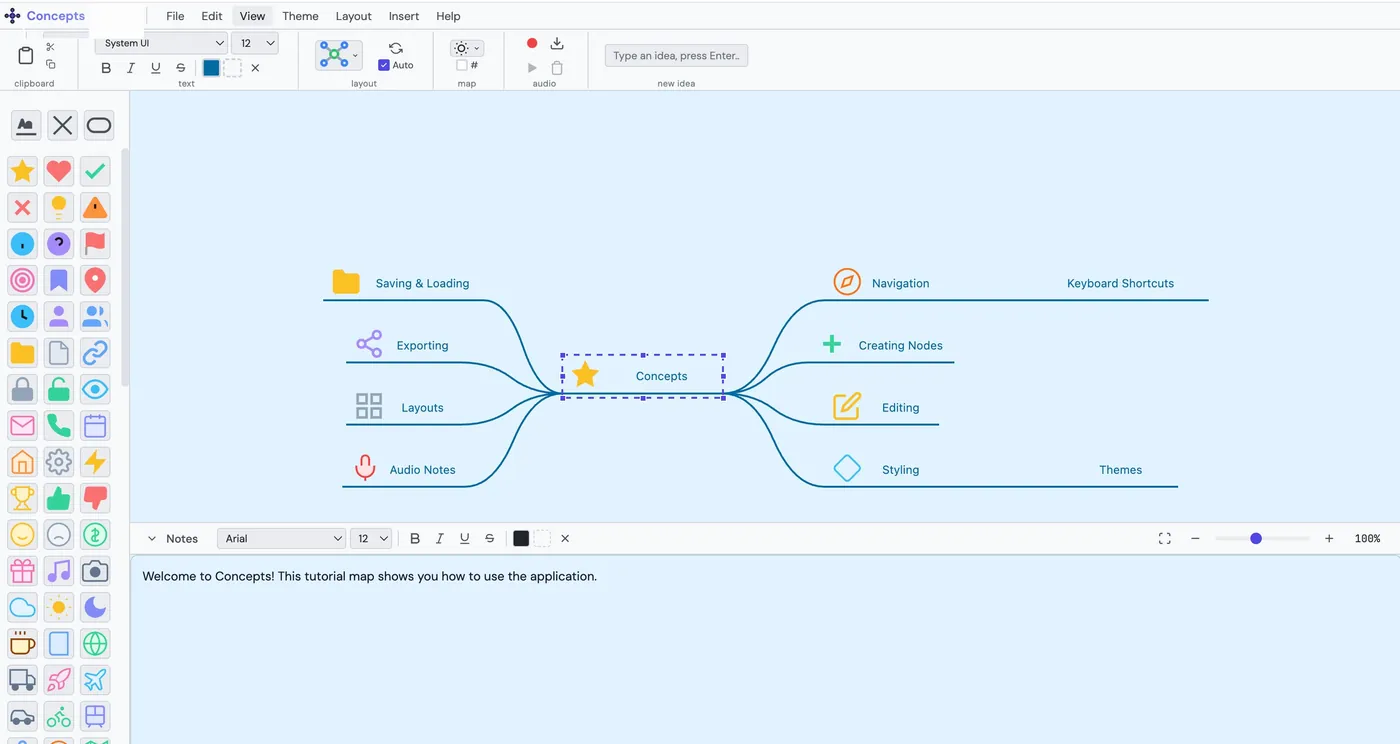This screenshot has height=744, width=1400.
Task: Pick the music note icon from the palette
Action: click(59, 571)
